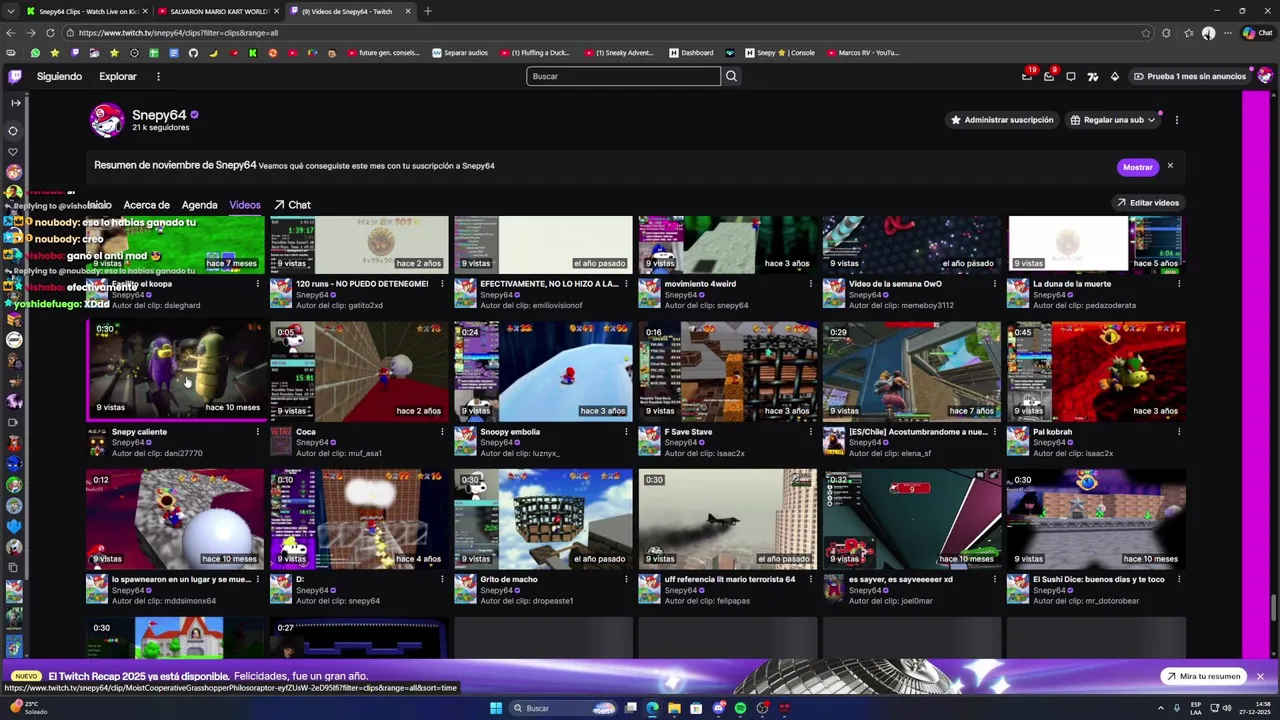Viewport: 1280px width, 720px height.
Task: Open the Dashboard bookmark
Action: (691, 53)
